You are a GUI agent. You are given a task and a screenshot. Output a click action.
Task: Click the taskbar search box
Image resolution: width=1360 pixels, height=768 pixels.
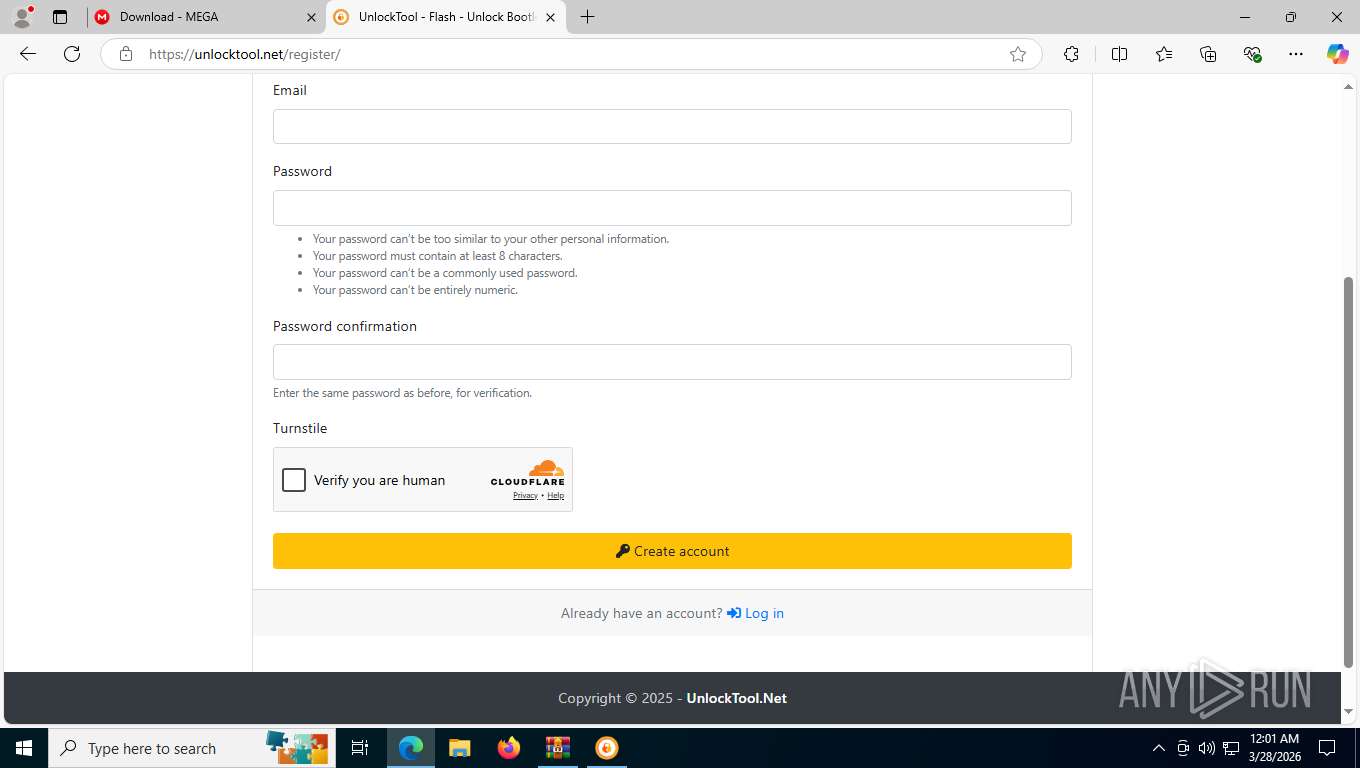coord(192,748)
